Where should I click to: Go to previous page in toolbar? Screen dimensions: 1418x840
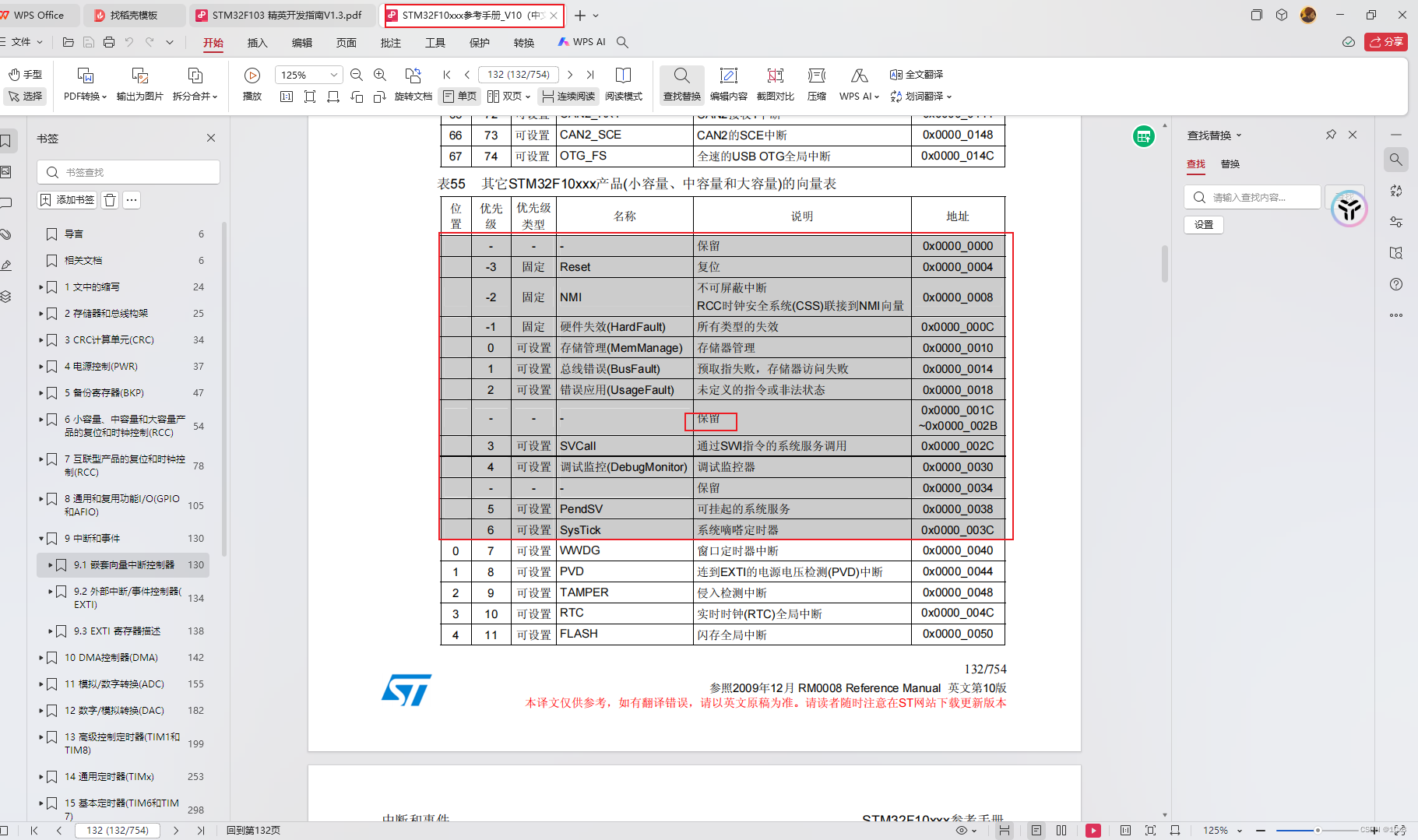click(x=467, y=75)
